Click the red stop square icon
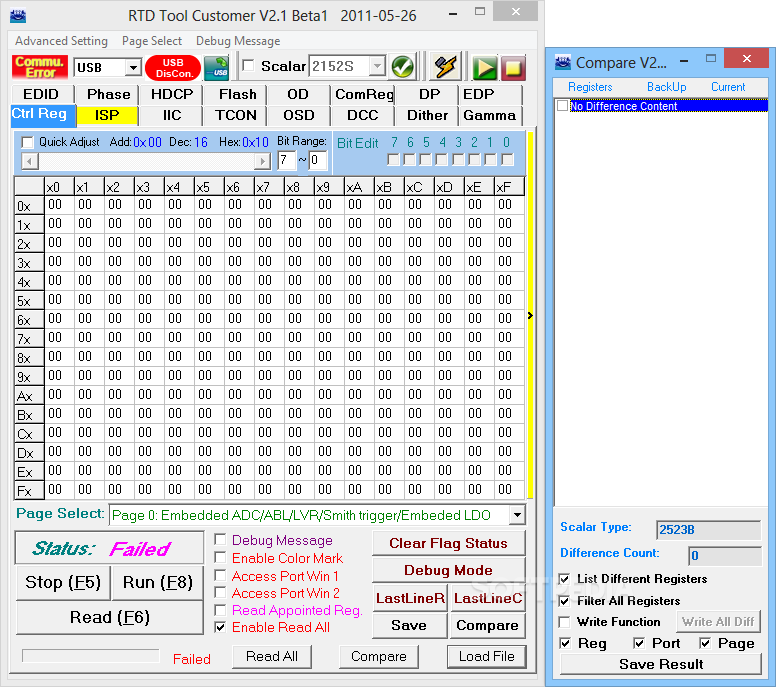Viewport: 776px width, 687px height. [513, 68]
